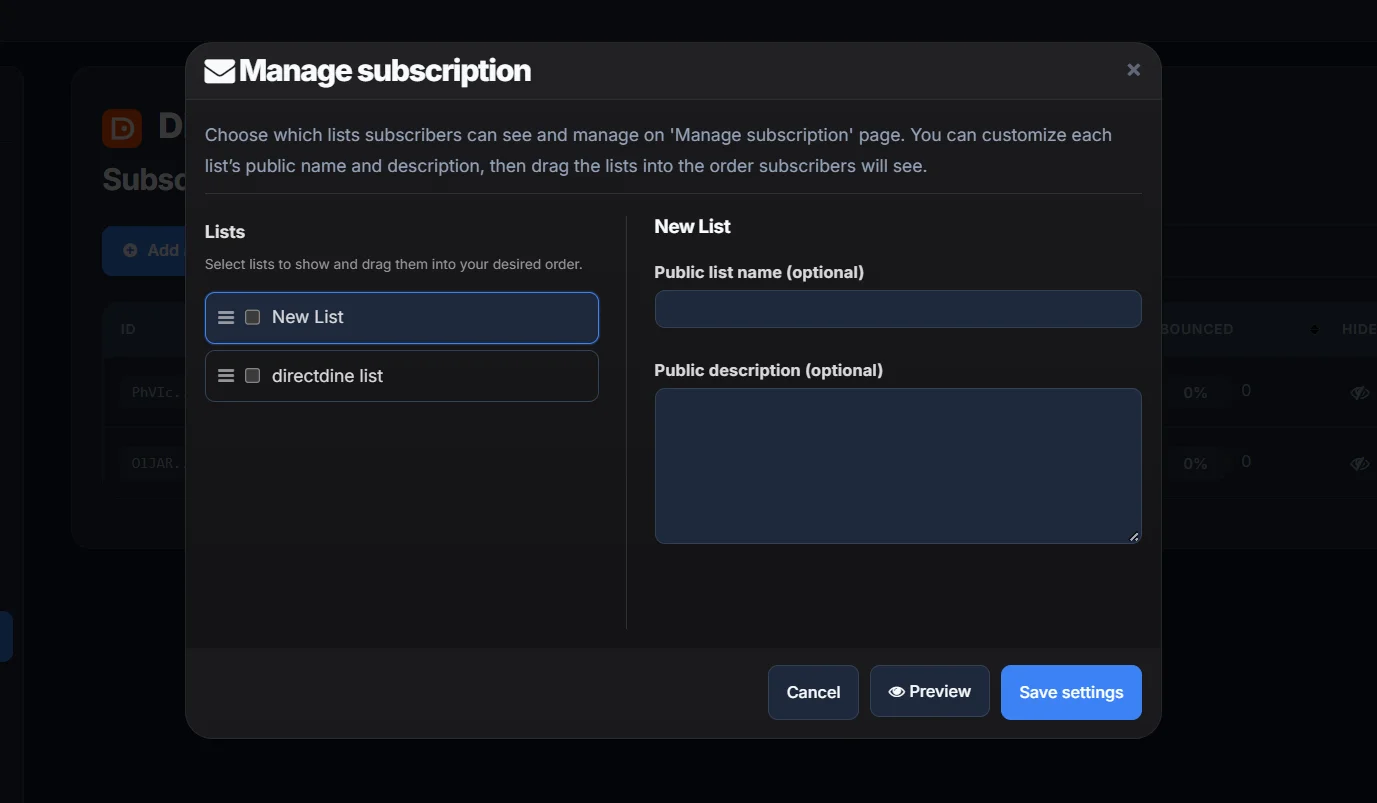
Task: Sort by the BOUNCED column arrow
Action: tap(1314, 329)
